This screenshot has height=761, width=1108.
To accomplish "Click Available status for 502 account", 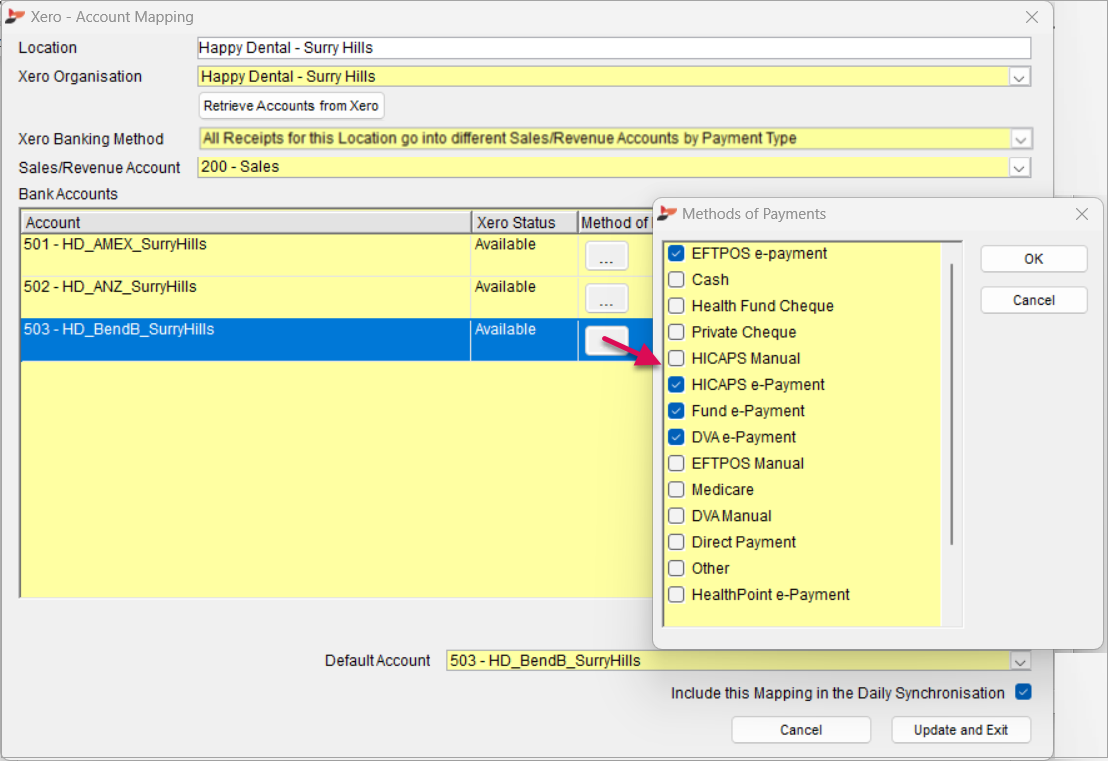I will point(505,287).
